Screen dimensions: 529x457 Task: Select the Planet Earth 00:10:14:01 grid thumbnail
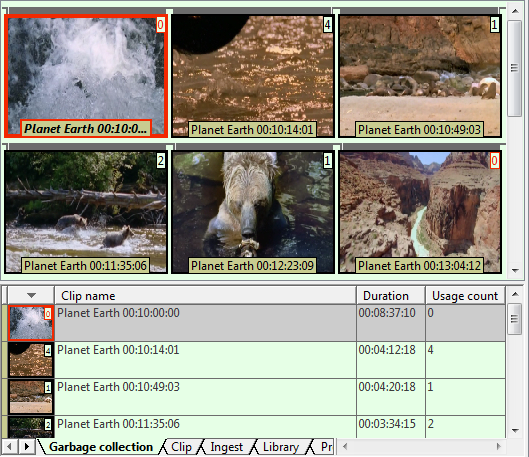point(253,76)
